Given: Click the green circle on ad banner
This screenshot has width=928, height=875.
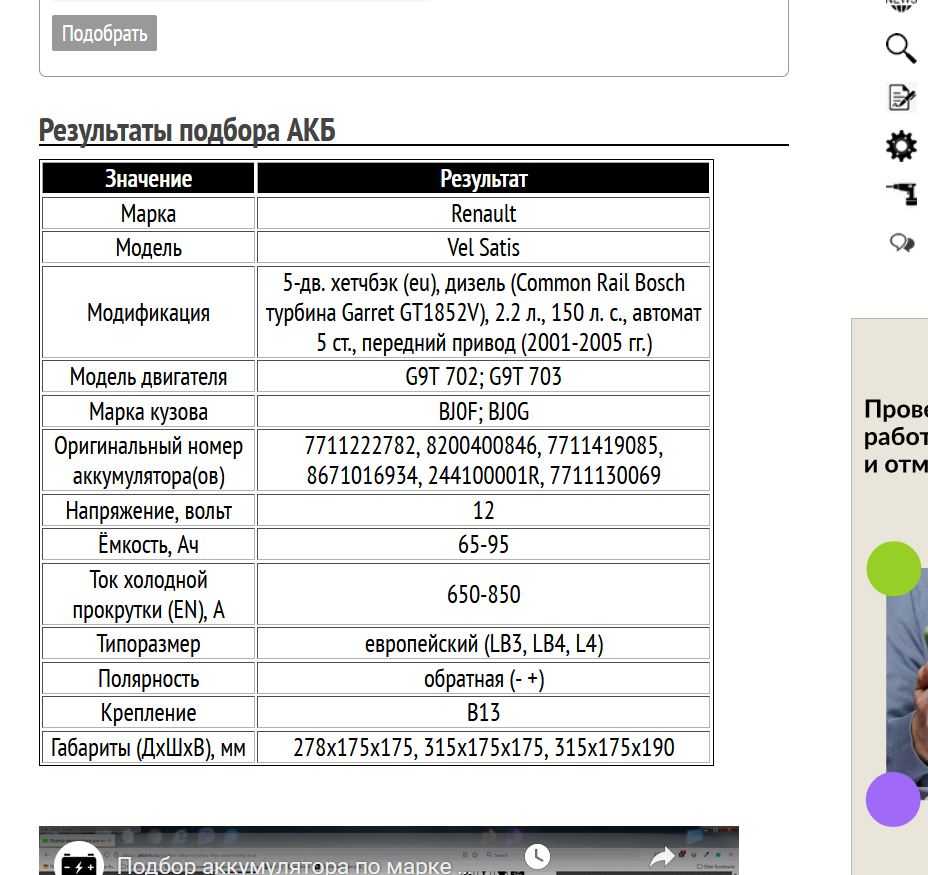Looking at the screenshot, I should 893,569.
